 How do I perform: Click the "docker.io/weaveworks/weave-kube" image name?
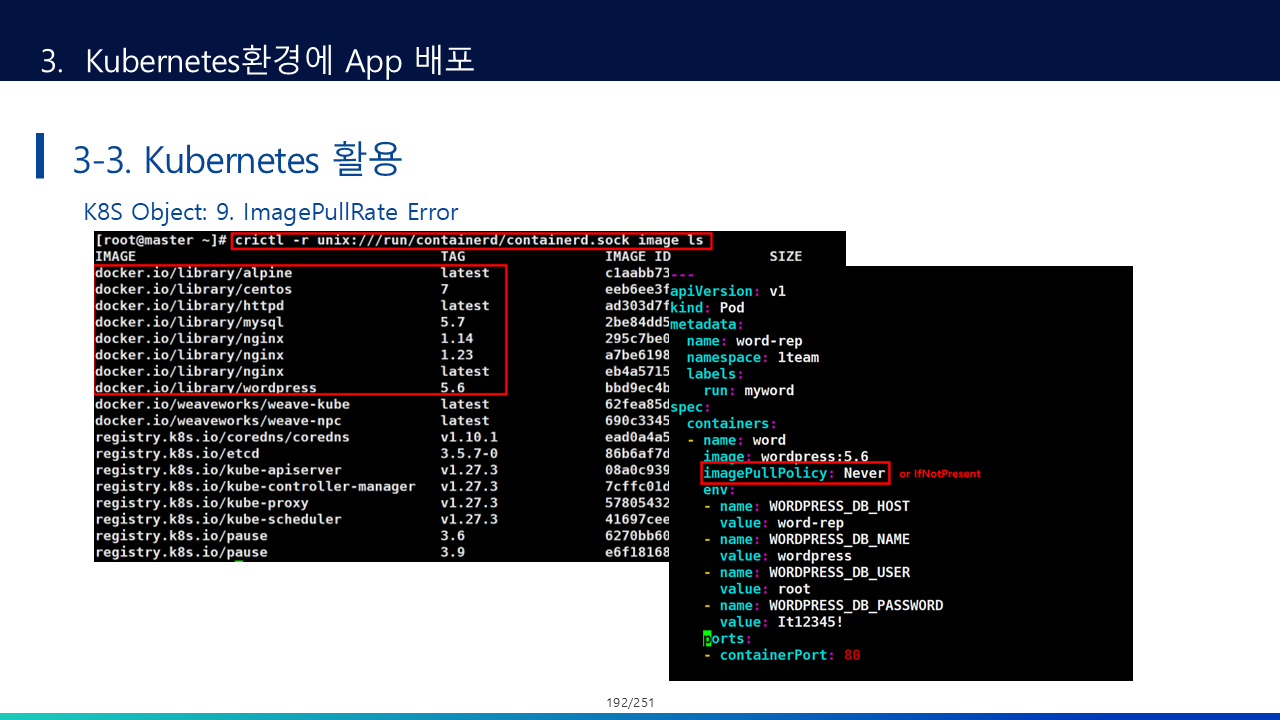pos(222,404)
